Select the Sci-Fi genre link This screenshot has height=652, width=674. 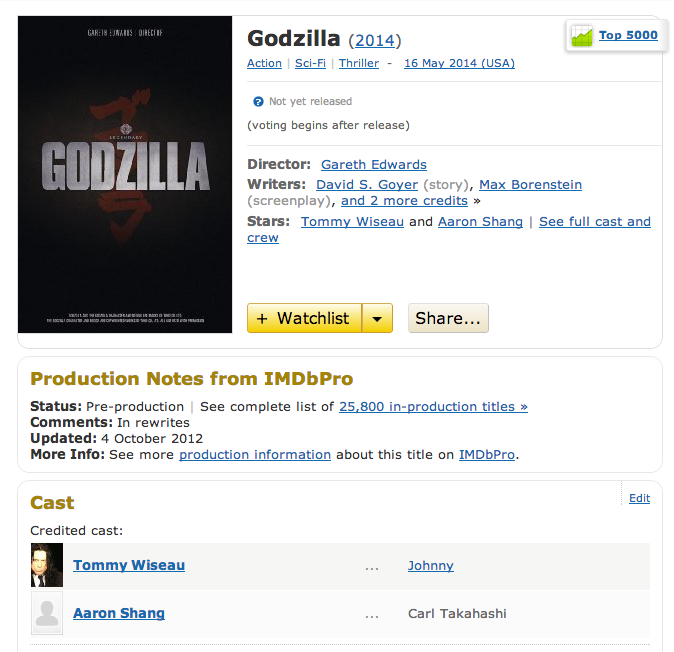[x=310, y=63]
